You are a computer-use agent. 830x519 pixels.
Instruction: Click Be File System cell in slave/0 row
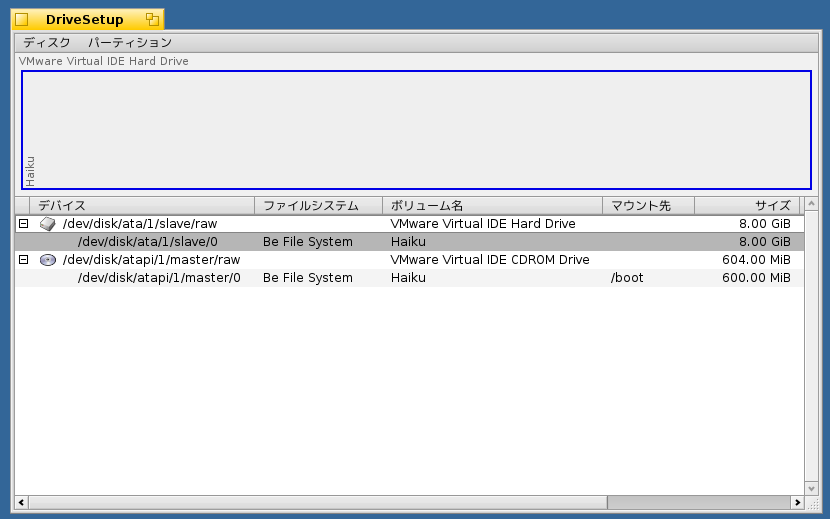pos(308,241)
